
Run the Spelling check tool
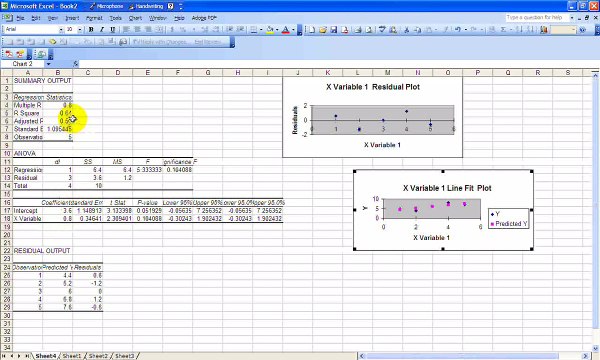pos(382,29)
